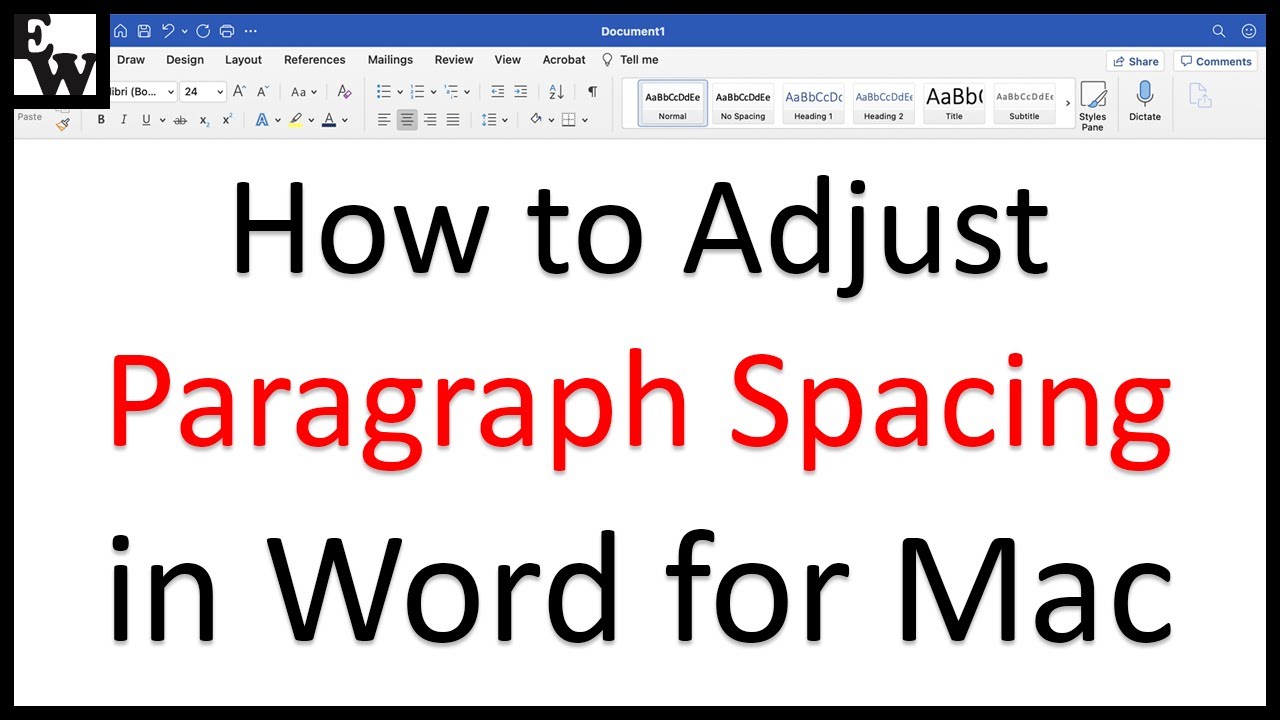Image resolution: width=1280 pixels, height=720 pixels.
Task: Toggle center text alignment
Action: (407, 120)
